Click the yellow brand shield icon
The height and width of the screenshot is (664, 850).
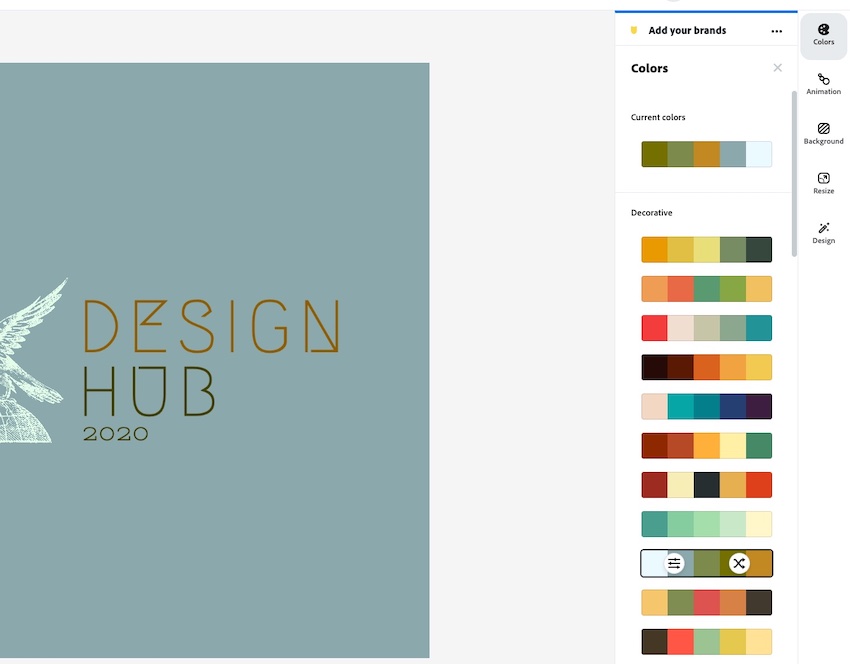click(633, 31)
